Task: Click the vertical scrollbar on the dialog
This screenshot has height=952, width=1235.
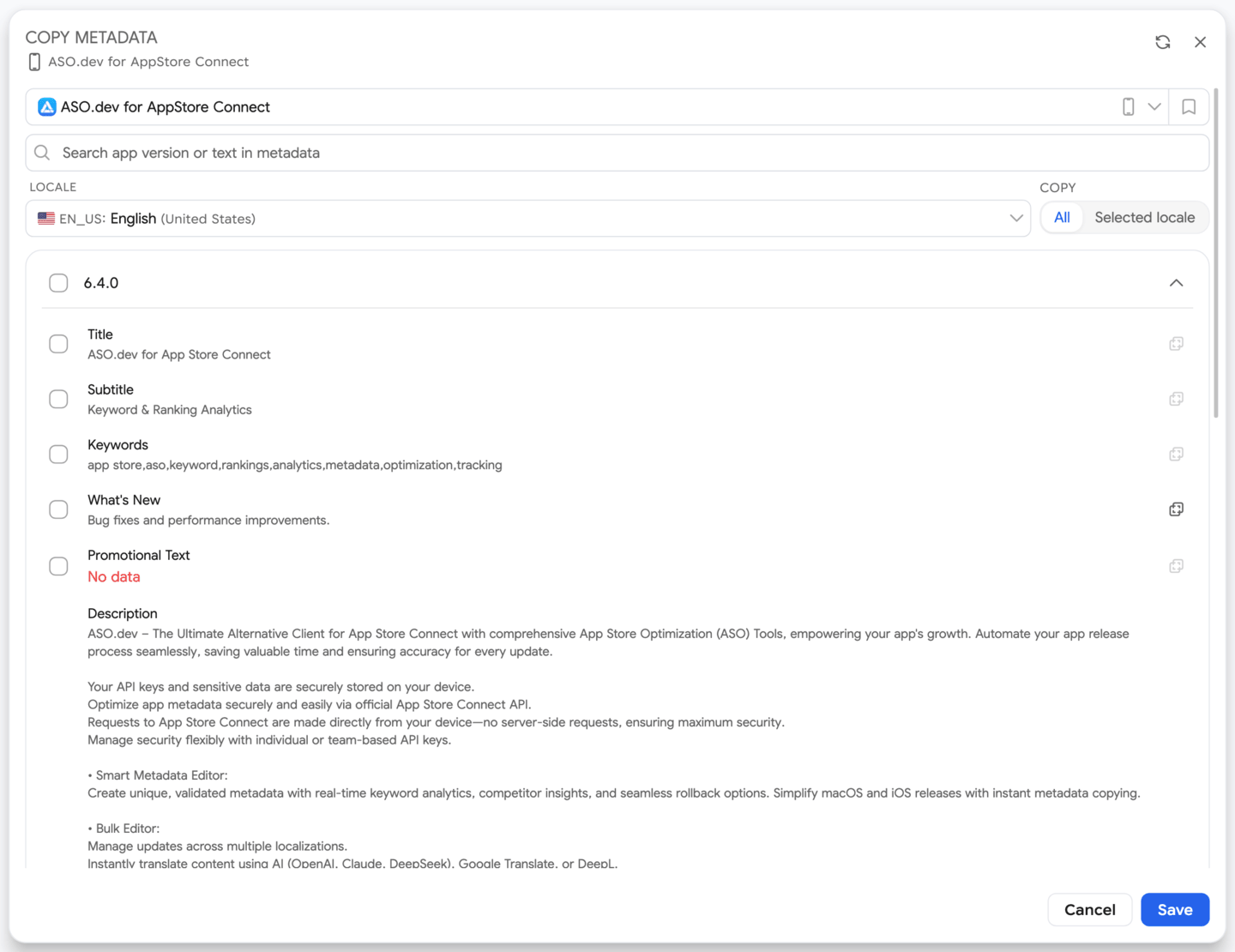Action: click(x=1216, y=253)
